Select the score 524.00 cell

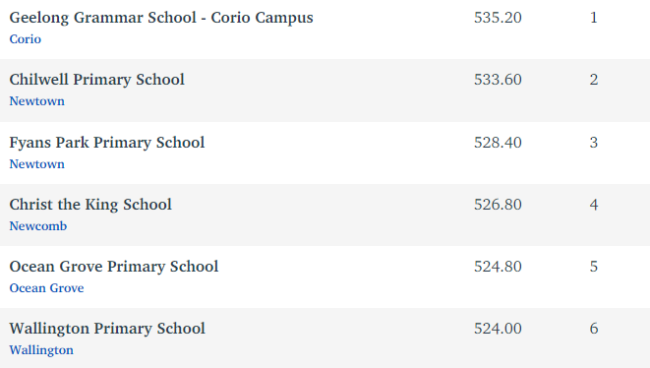coord(498,329)
